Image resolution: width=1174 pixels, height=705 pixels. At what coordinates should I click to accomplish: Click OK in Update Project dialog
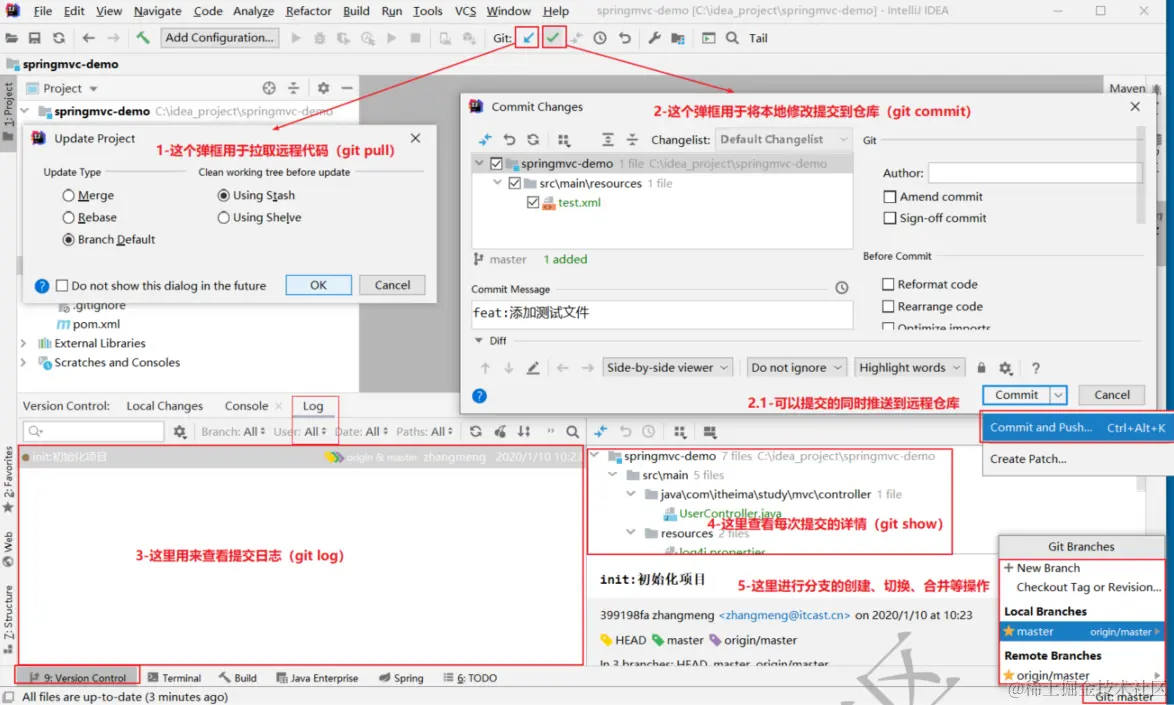point(318,285)
